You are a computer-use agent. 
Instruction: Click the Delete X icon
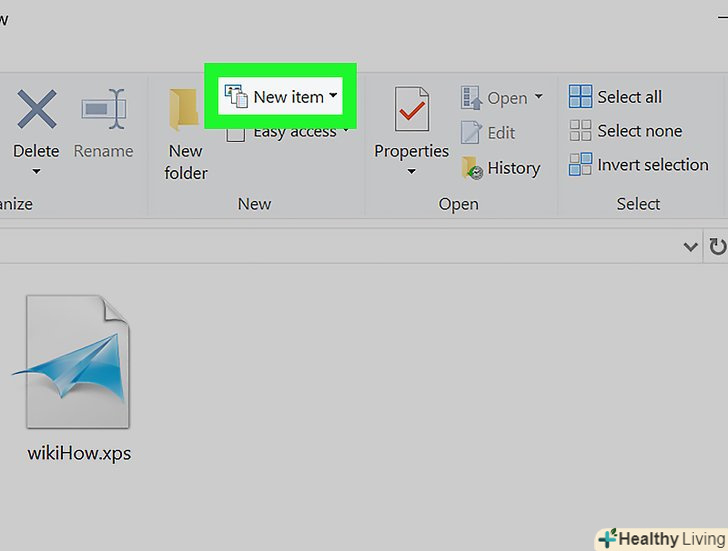coord(37,110)
